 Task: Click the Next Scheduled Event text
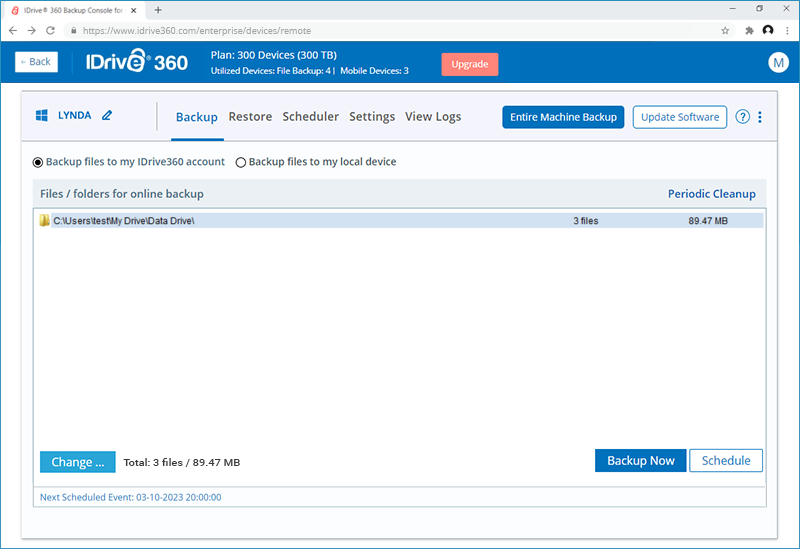pos(131,497)
